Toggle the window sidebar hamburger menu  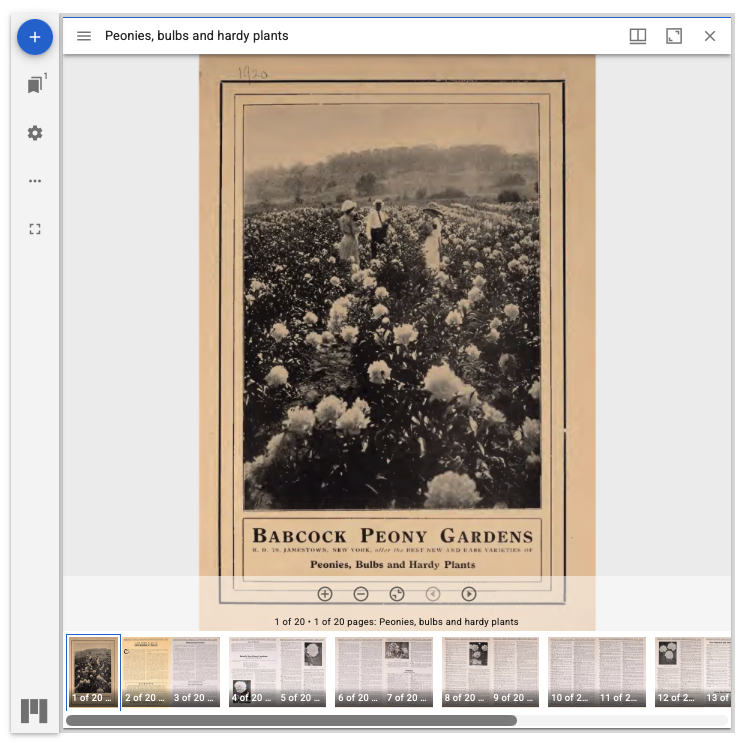click(84, 36)
